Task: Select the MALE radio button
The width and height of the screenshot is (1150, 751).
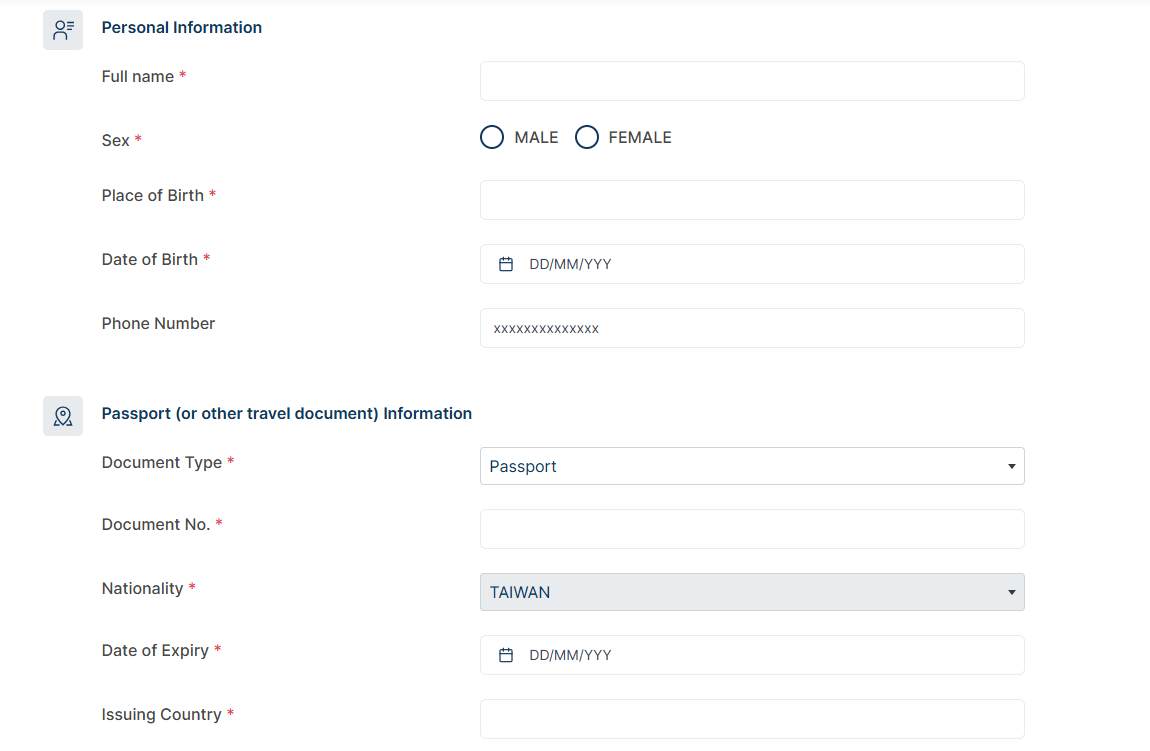Action: 492,137
